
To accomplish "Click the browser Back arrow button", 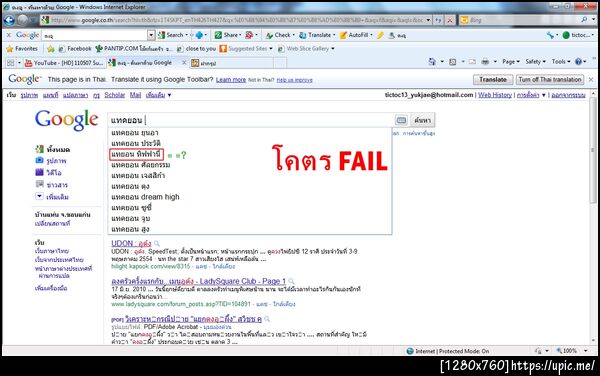I will click(x=9, y=20).
